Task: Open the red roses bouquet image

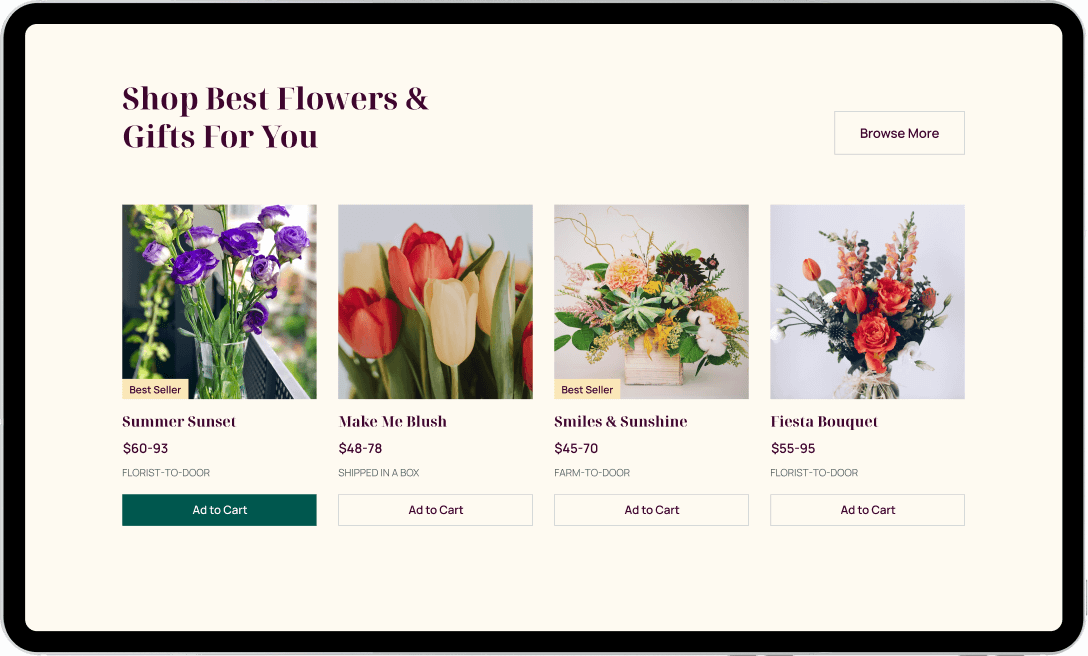Action: pyautogui.click(x=867, y=301)
